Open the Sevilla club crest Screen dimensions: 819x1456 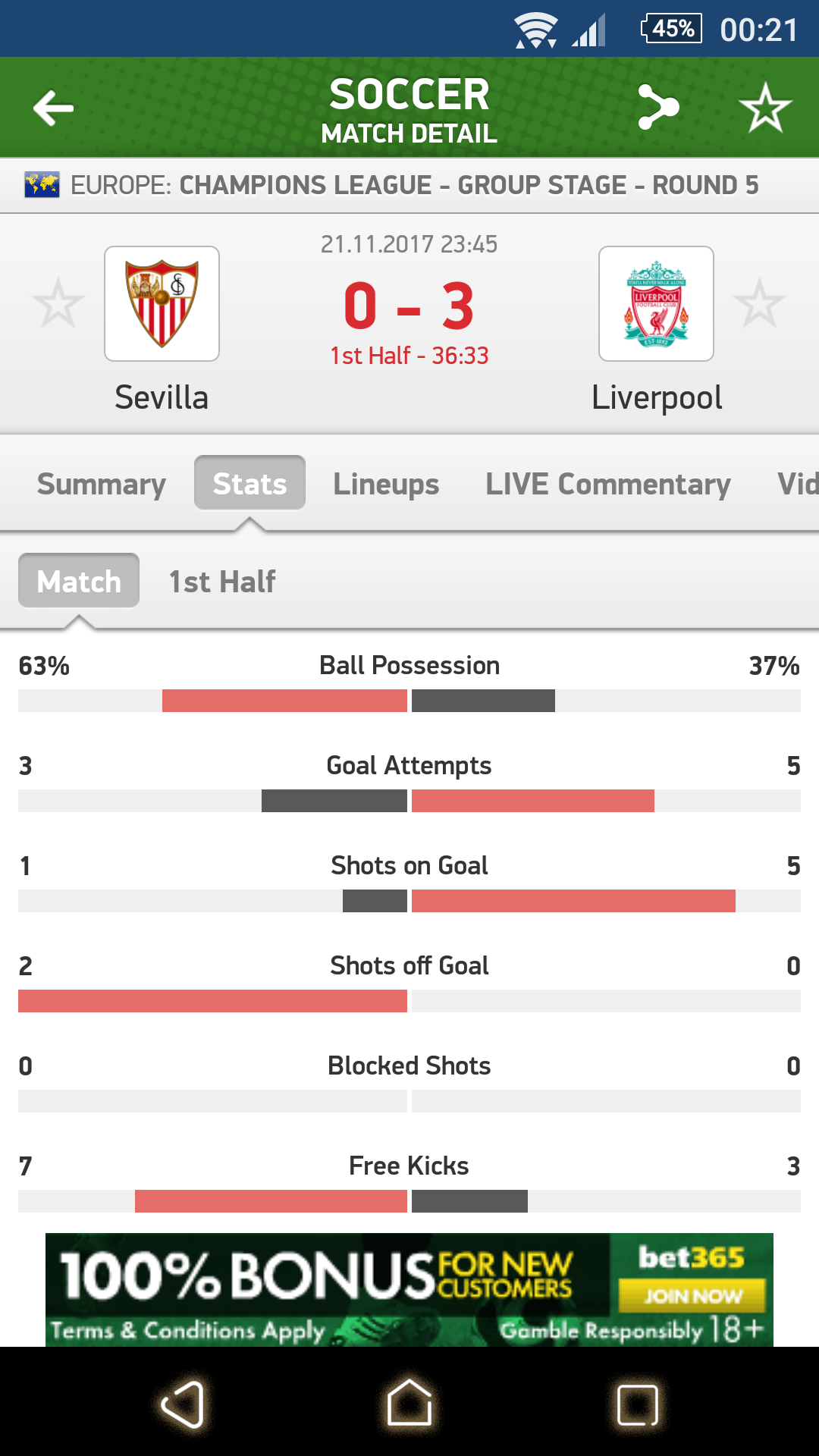(162, 303)
